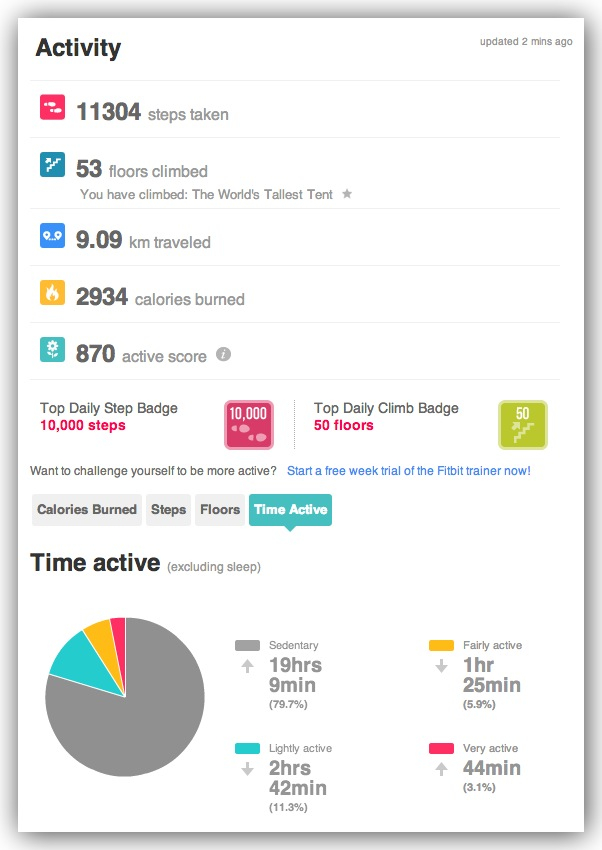Click the gray Sedentary legend swatch
602x850 pixels.
(247, 646)
